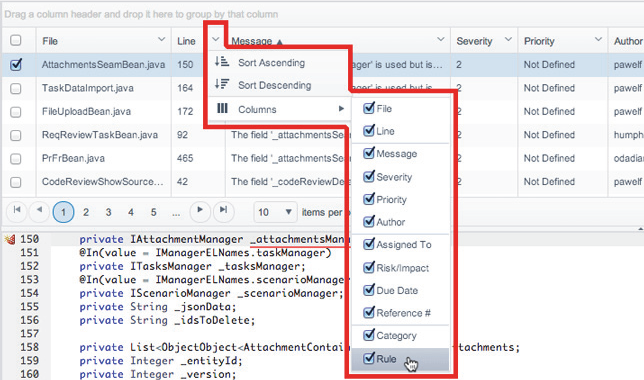Check the TaskDataImport.java row checkbox

16,88
